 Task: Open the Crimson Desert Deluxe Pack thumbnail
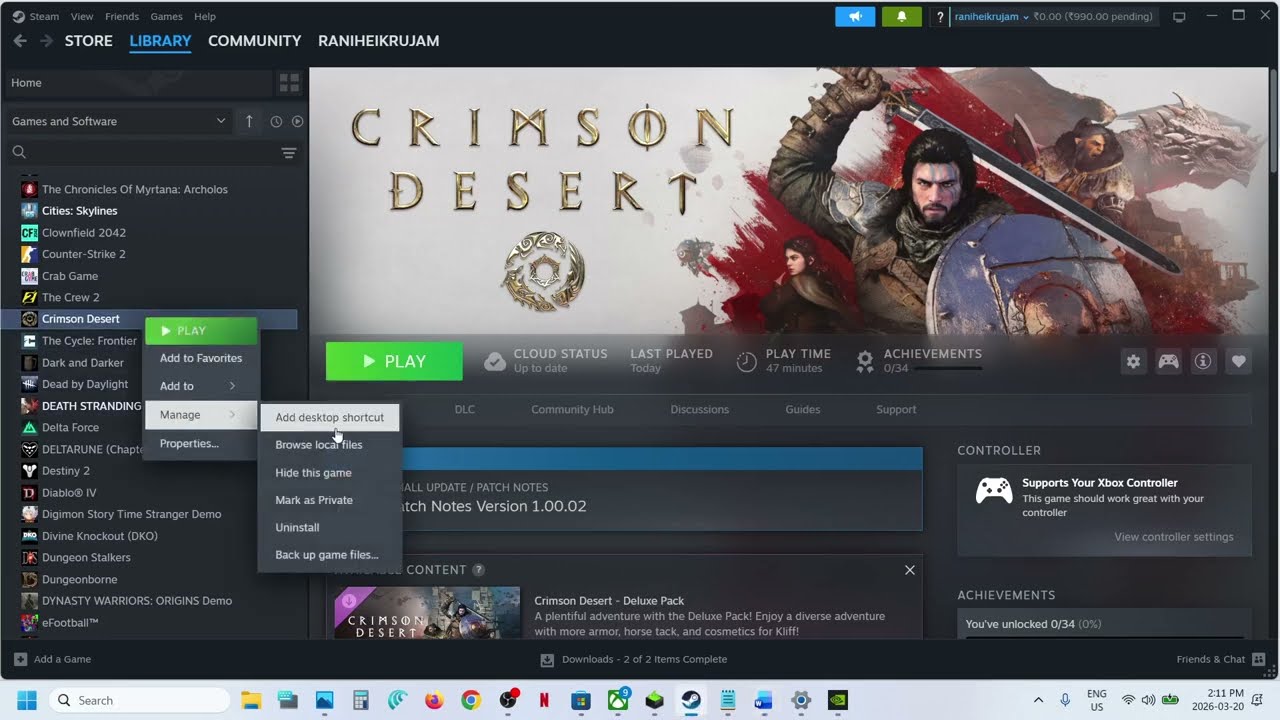427,613
